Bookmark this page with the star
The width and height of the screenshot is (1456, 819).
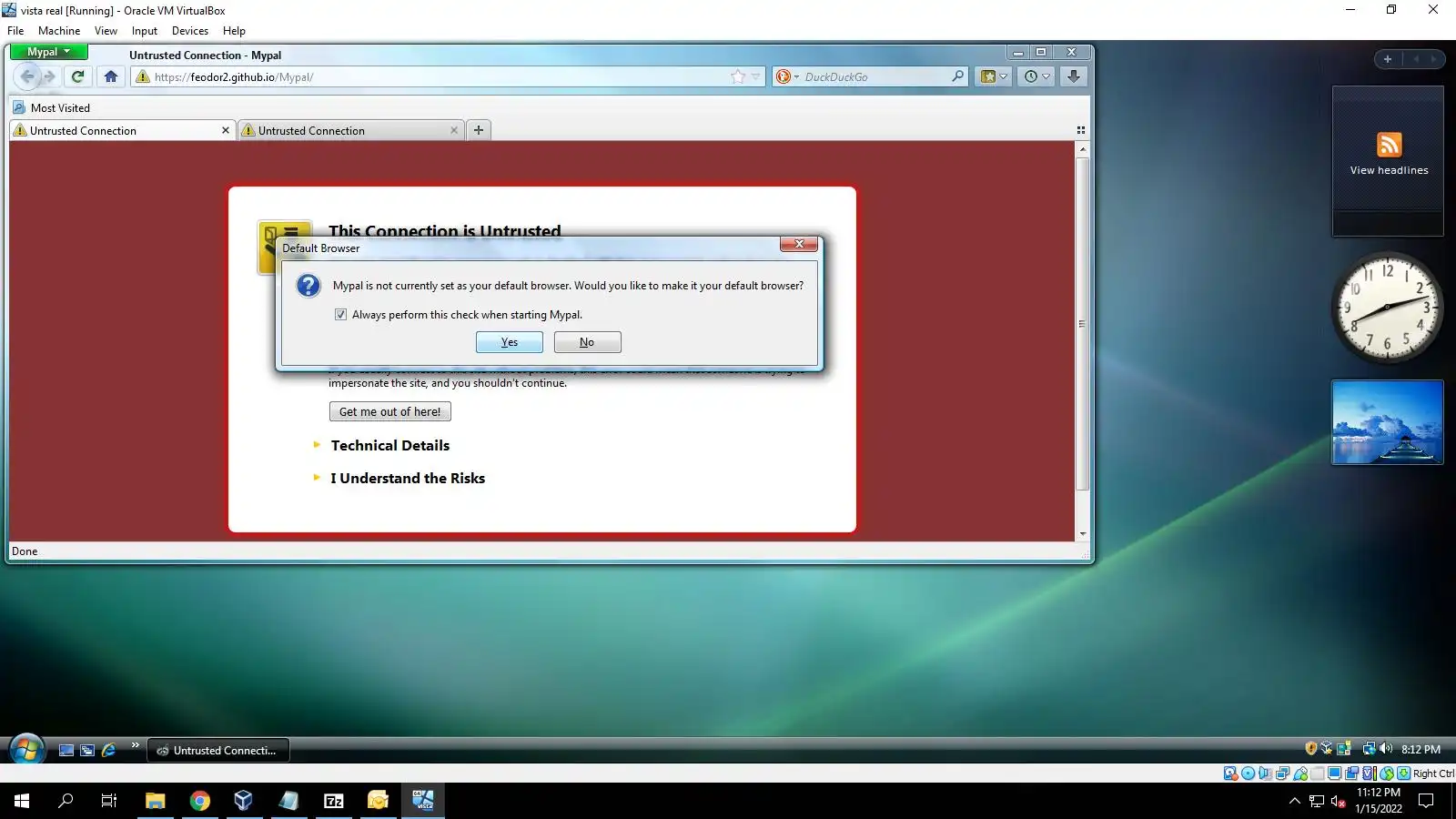coord(738,76)
